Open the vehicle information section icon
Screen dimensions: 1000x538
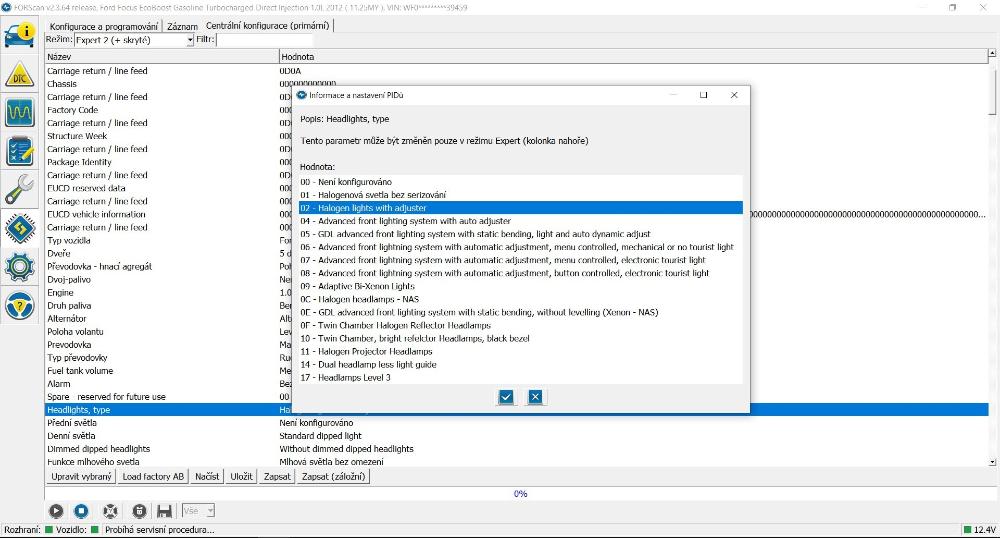20,35
